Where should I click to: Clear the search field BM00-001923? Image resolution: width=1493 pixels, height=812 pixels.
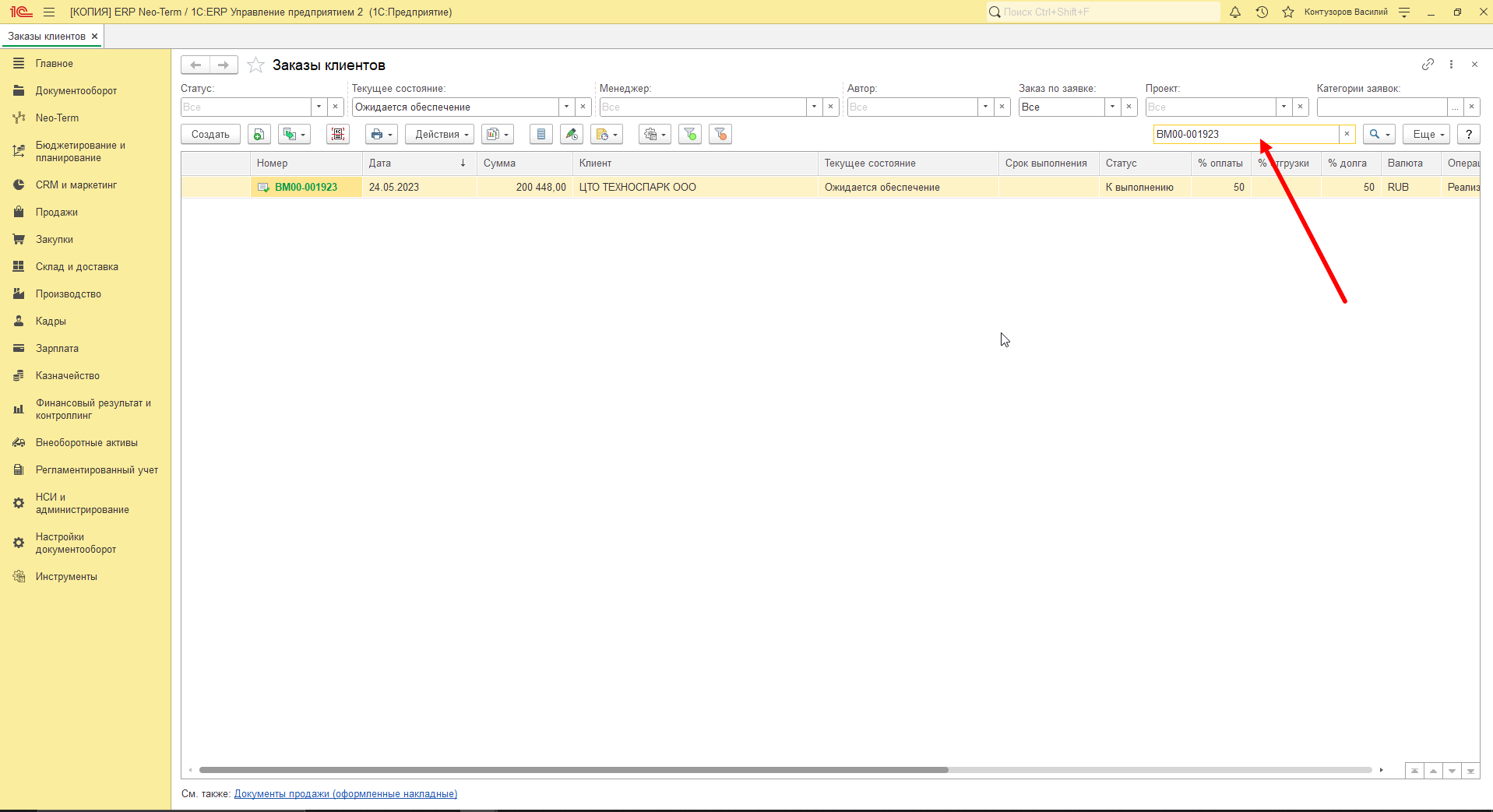(1347, 134)
